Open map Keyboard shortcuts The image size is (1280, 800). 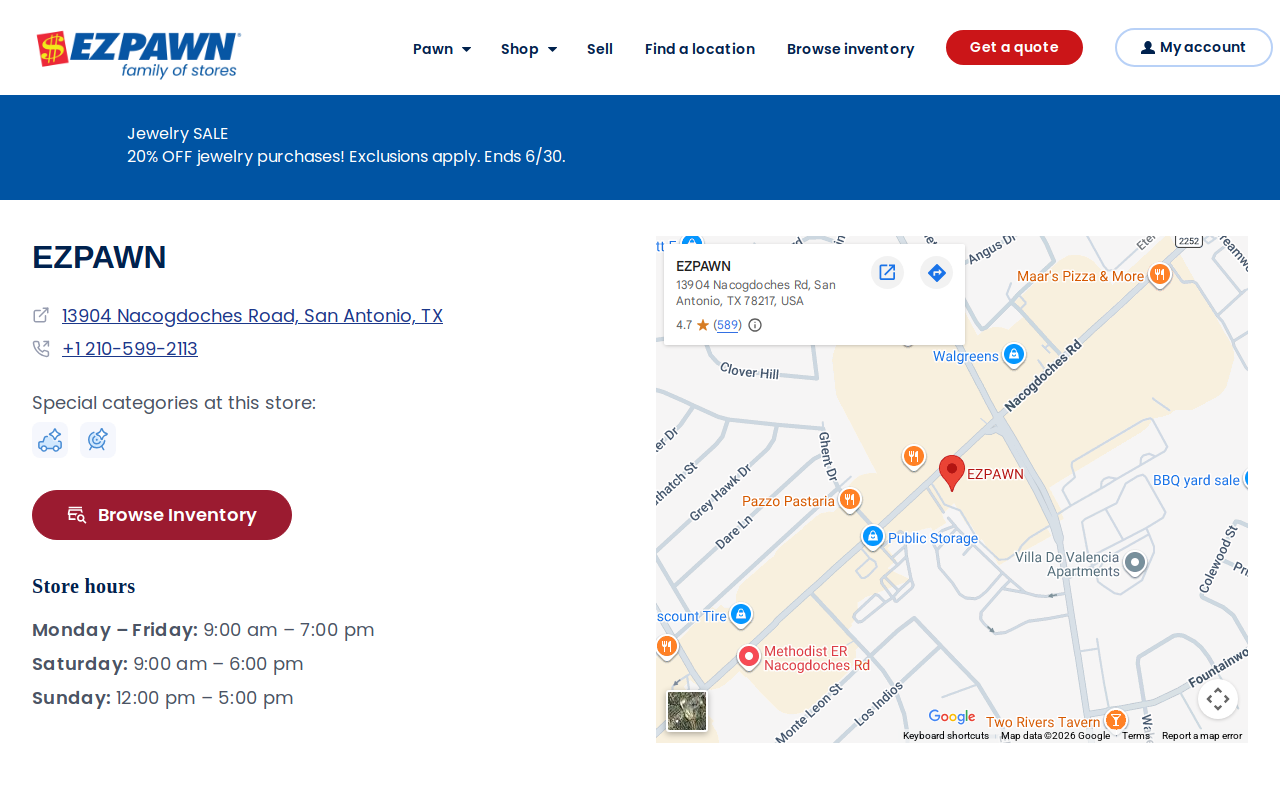click(x=946, y=736)
